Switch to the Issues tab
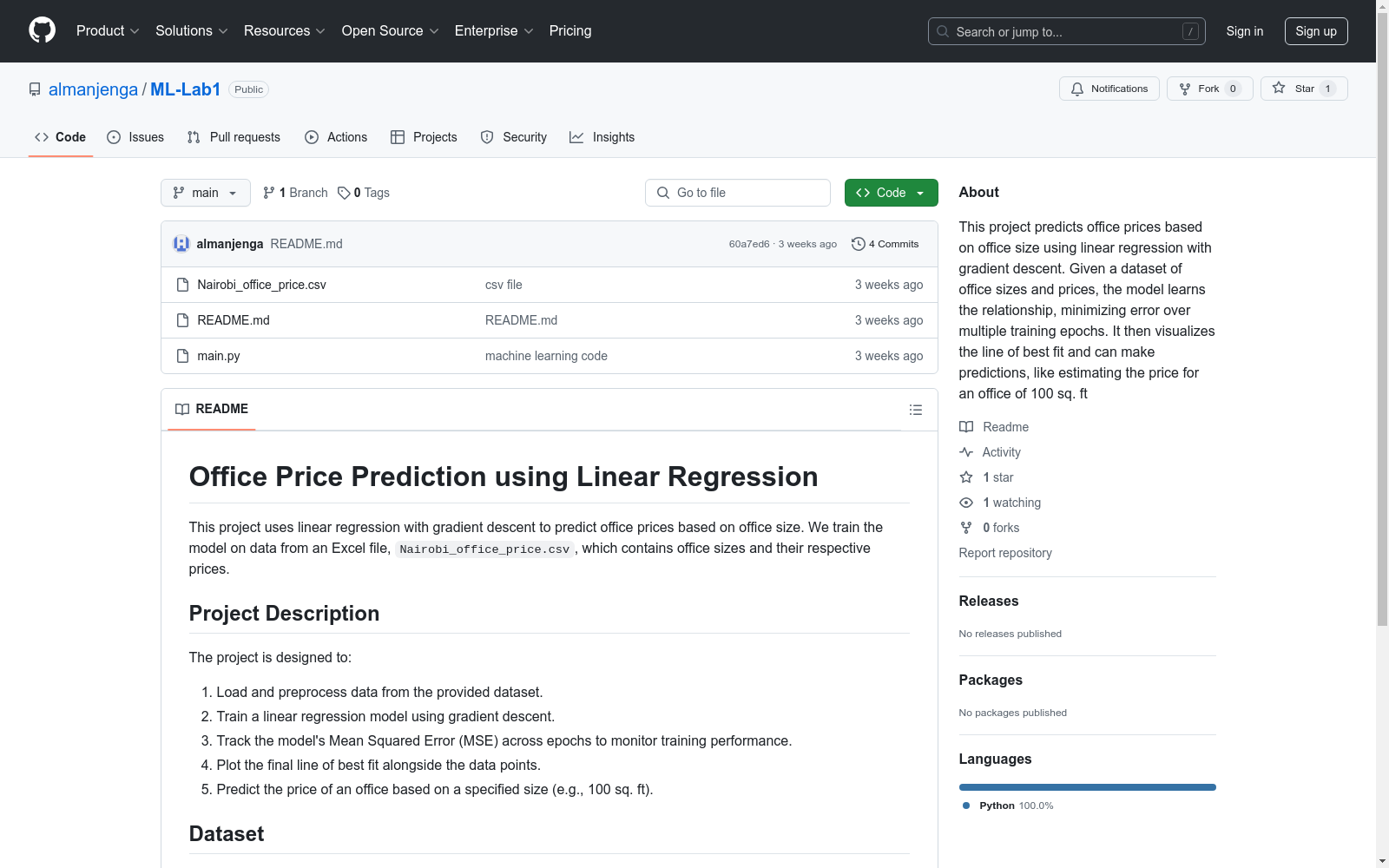Viewport: 1389px width, 868px height. pyautogui.click(x=135, y=137)
